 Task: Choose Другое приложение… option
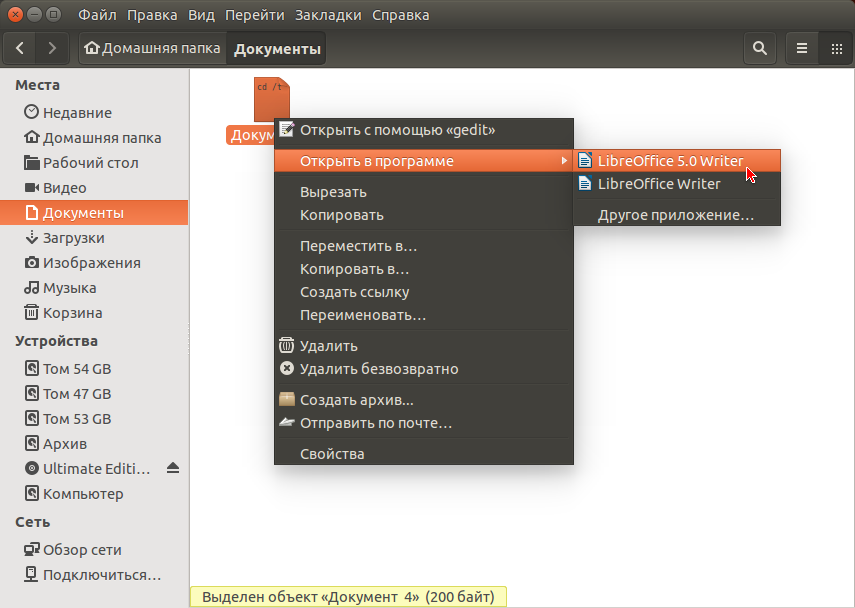point(677,215)
